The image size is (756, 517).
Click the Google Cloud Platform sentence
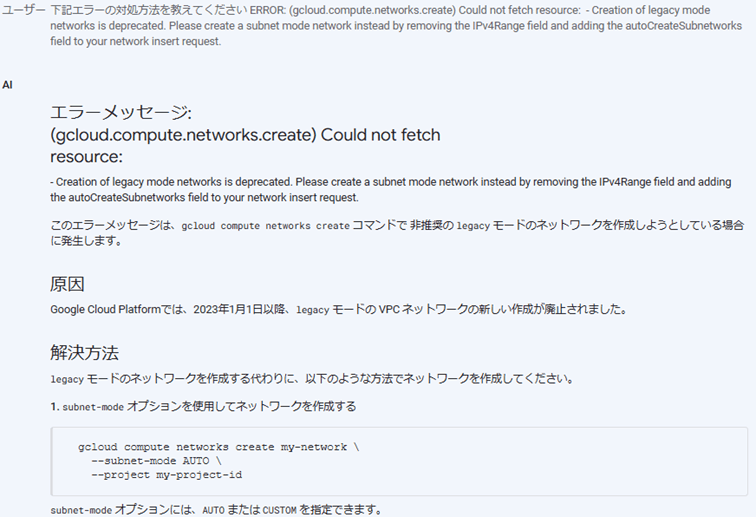tap(339, 309)
